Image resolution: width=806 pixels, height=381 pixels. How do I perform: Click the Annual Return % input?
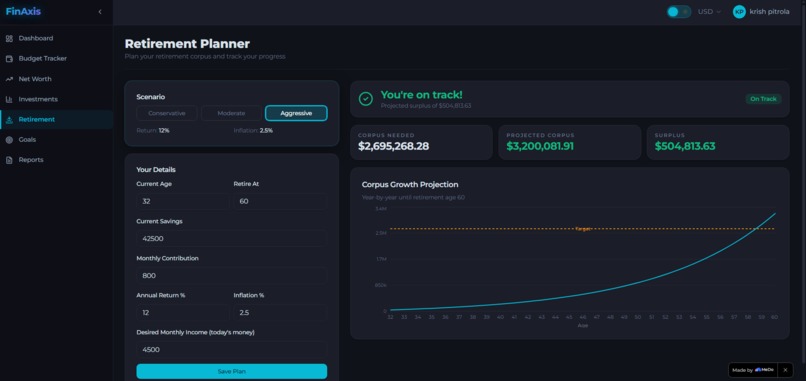pos(182,313)
